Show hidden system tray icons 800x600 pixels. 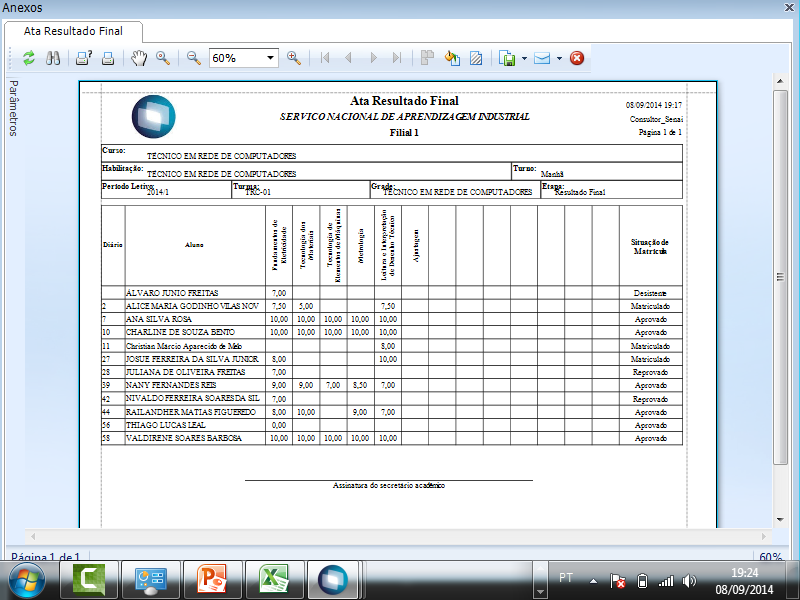(593, 581)
